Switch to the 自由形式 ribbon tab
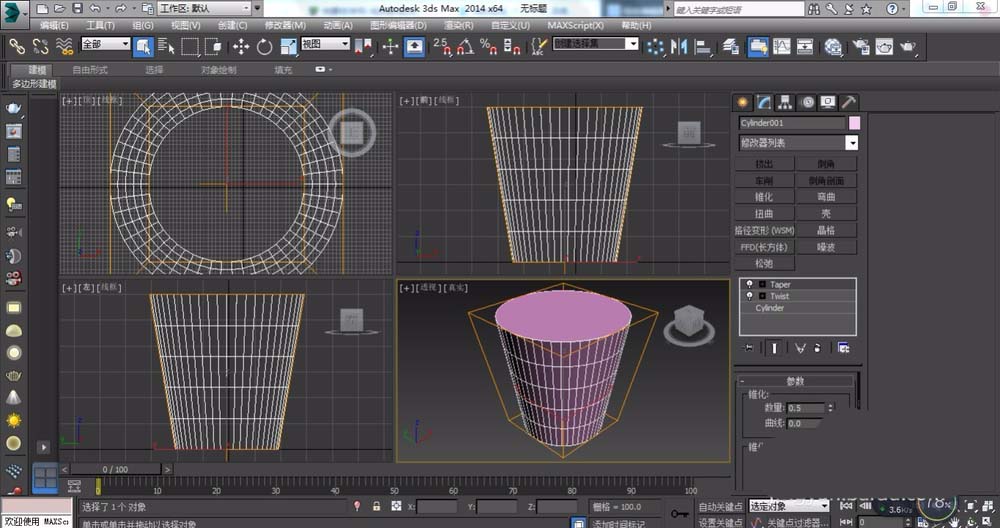 91,70
